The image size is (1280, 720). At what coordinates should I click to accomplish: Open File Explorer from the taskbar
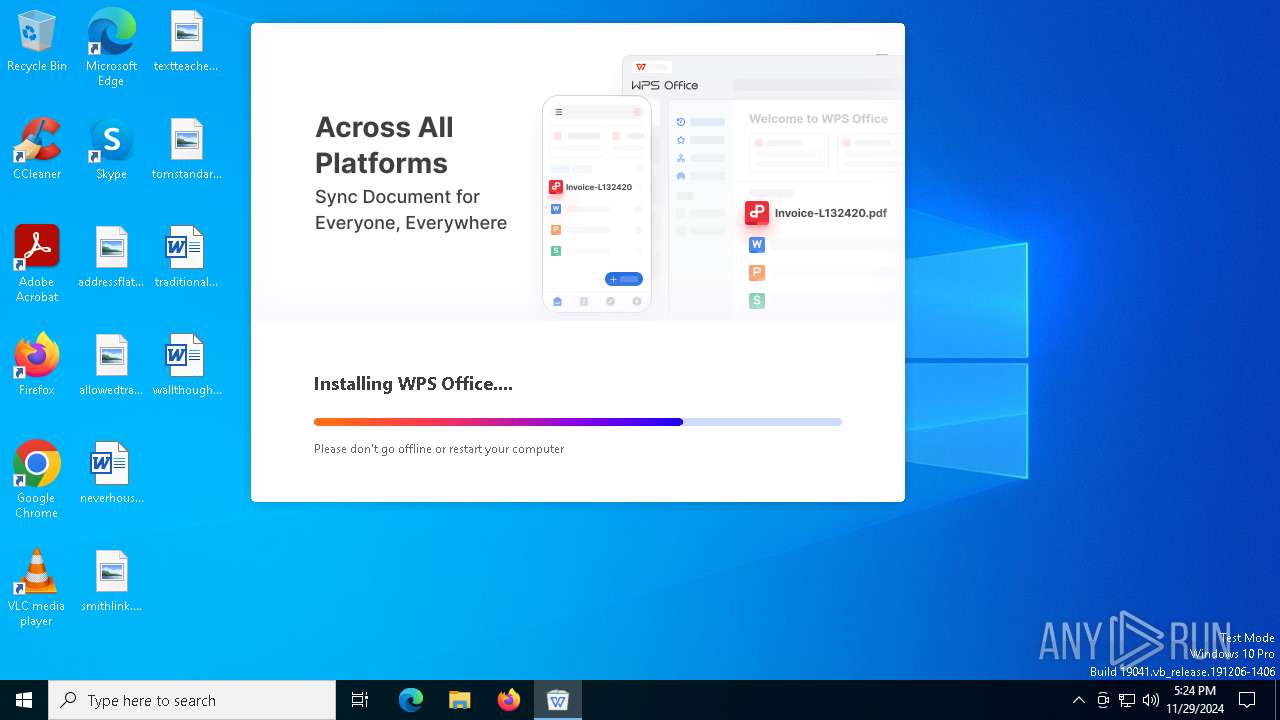coord(460,700)
